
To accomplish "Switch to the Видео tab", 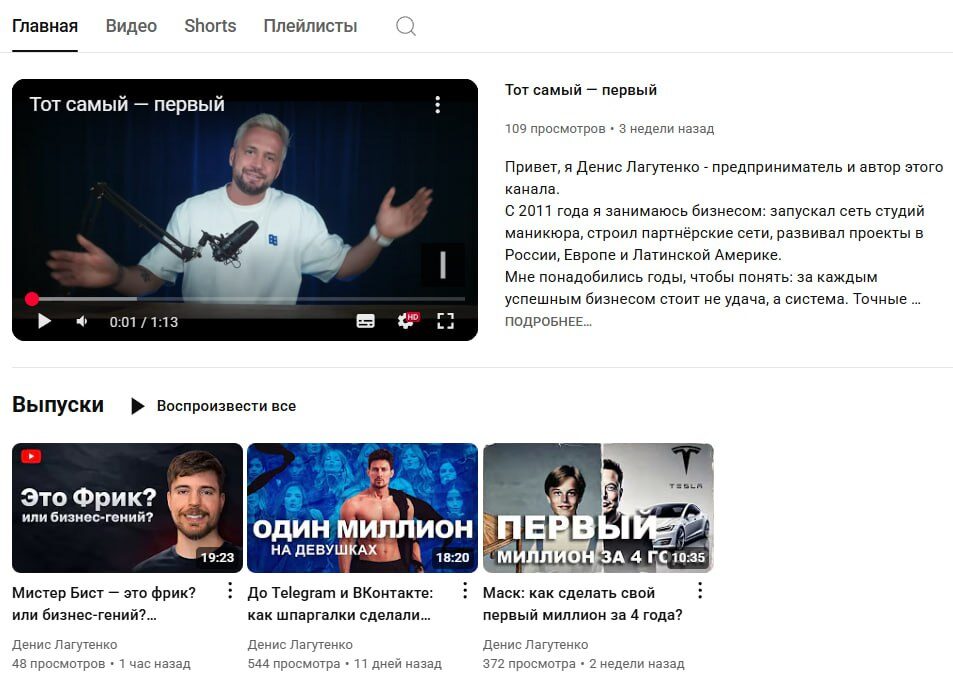I will click(131, 26).
